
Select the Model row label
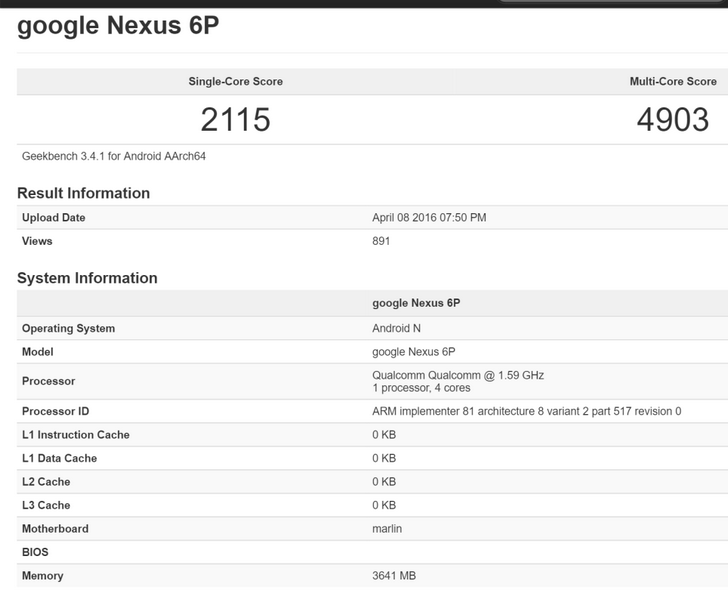point(38,352)
